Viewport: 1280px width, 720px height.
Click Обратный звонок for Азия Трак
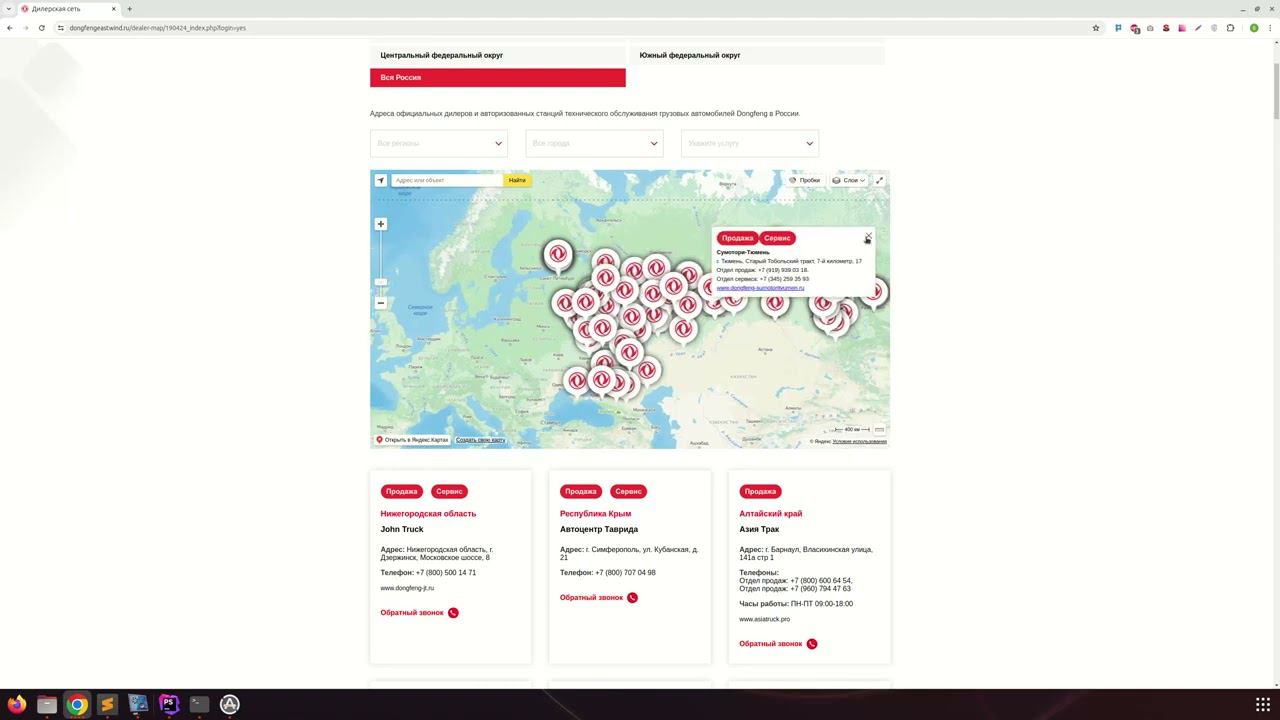coord(778,644)
